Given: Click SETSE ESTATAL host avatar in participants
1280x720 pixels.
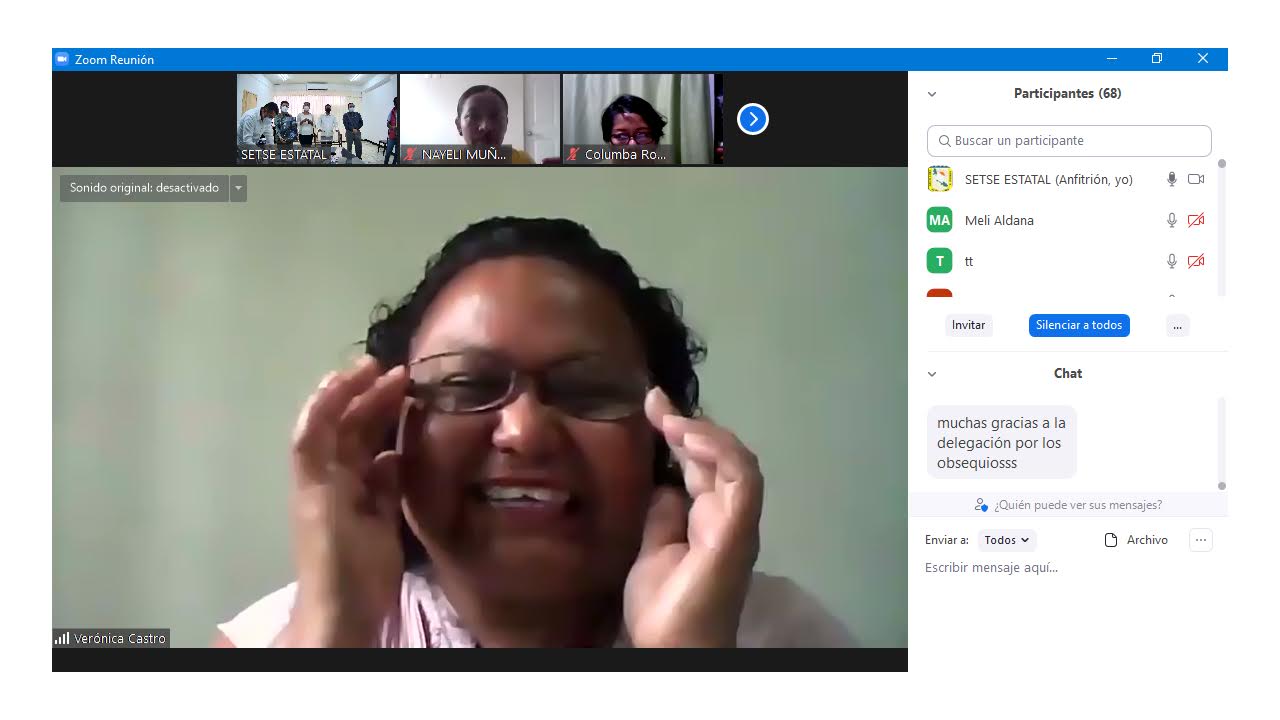Looking at the screenshot, I should 939,179.
